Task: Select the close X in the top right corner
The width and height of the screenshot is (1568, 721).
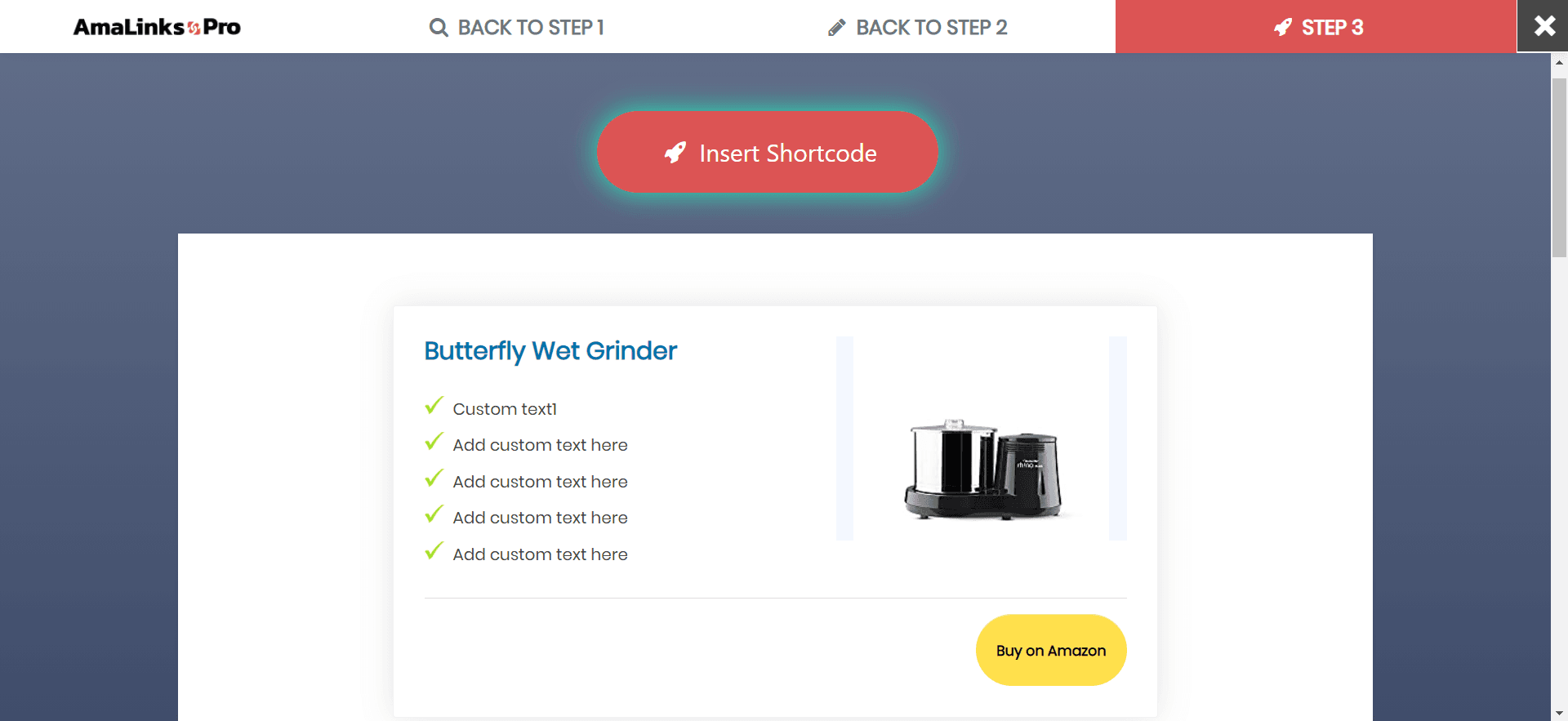Action: tap(1543, 25)
